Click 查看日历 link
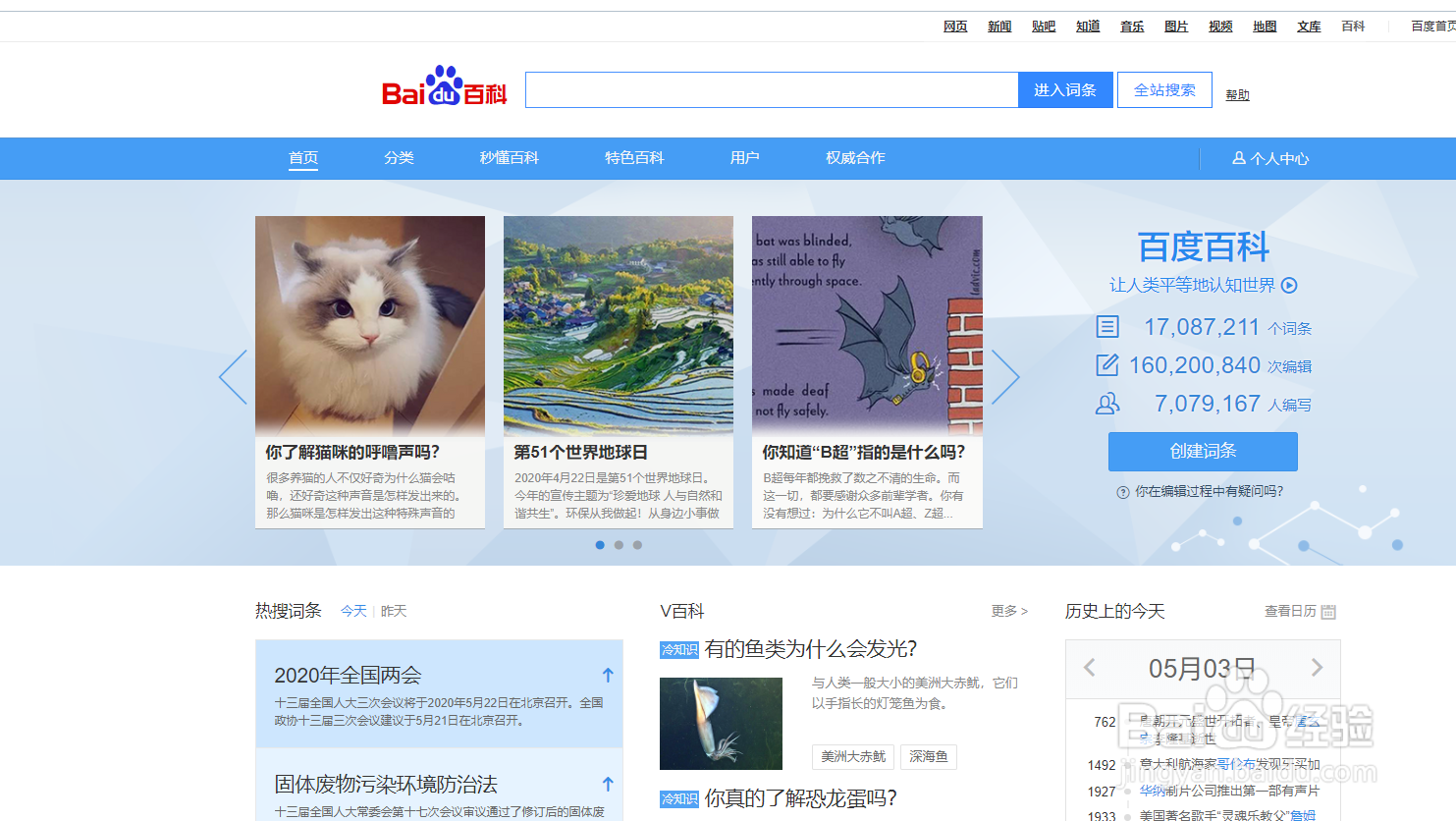The image size is (1456, 821). [1290, 611]
